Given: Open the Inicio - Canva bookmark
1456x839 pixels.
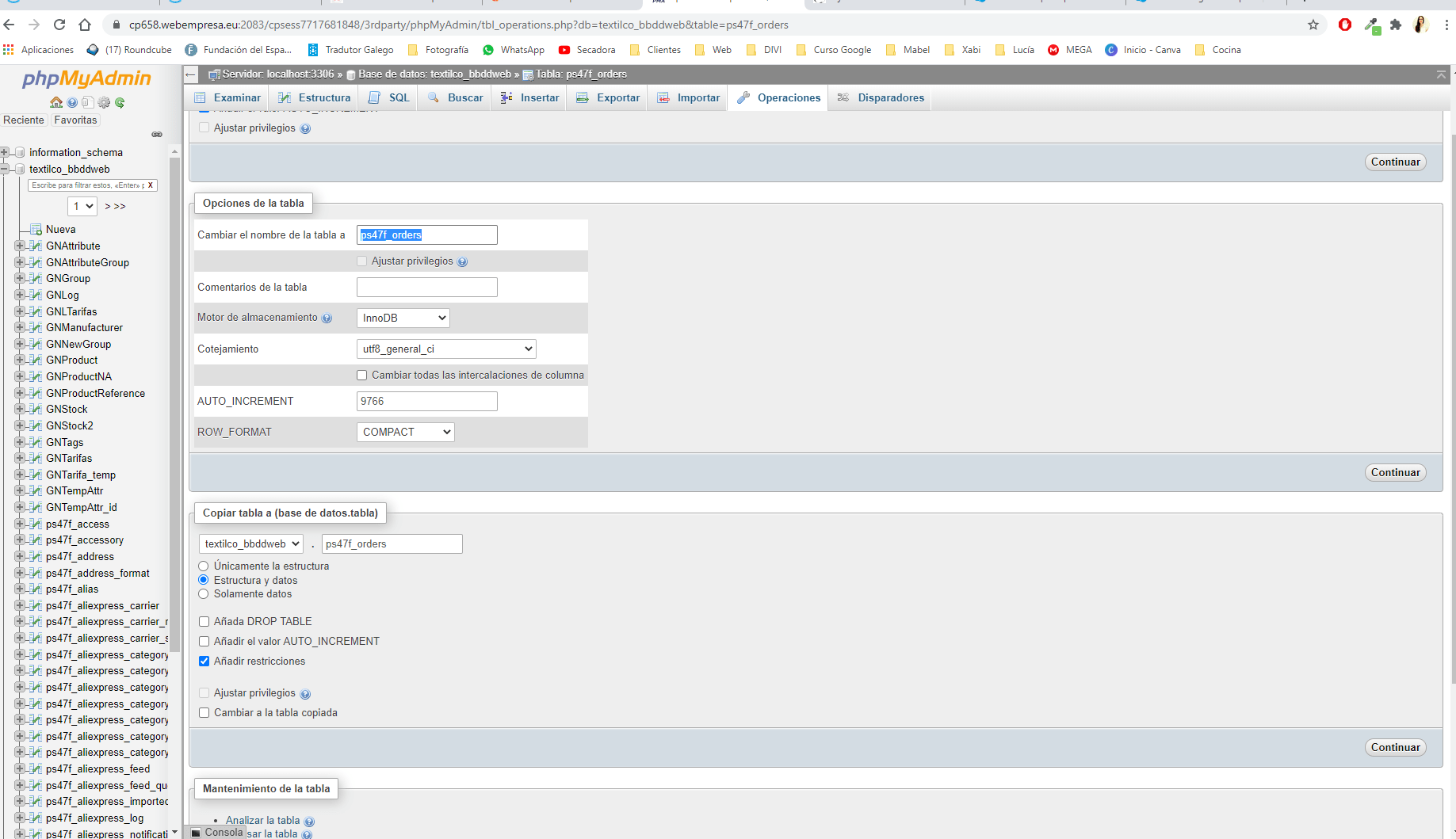Looking at the screenshot, I should [1143, 50].
